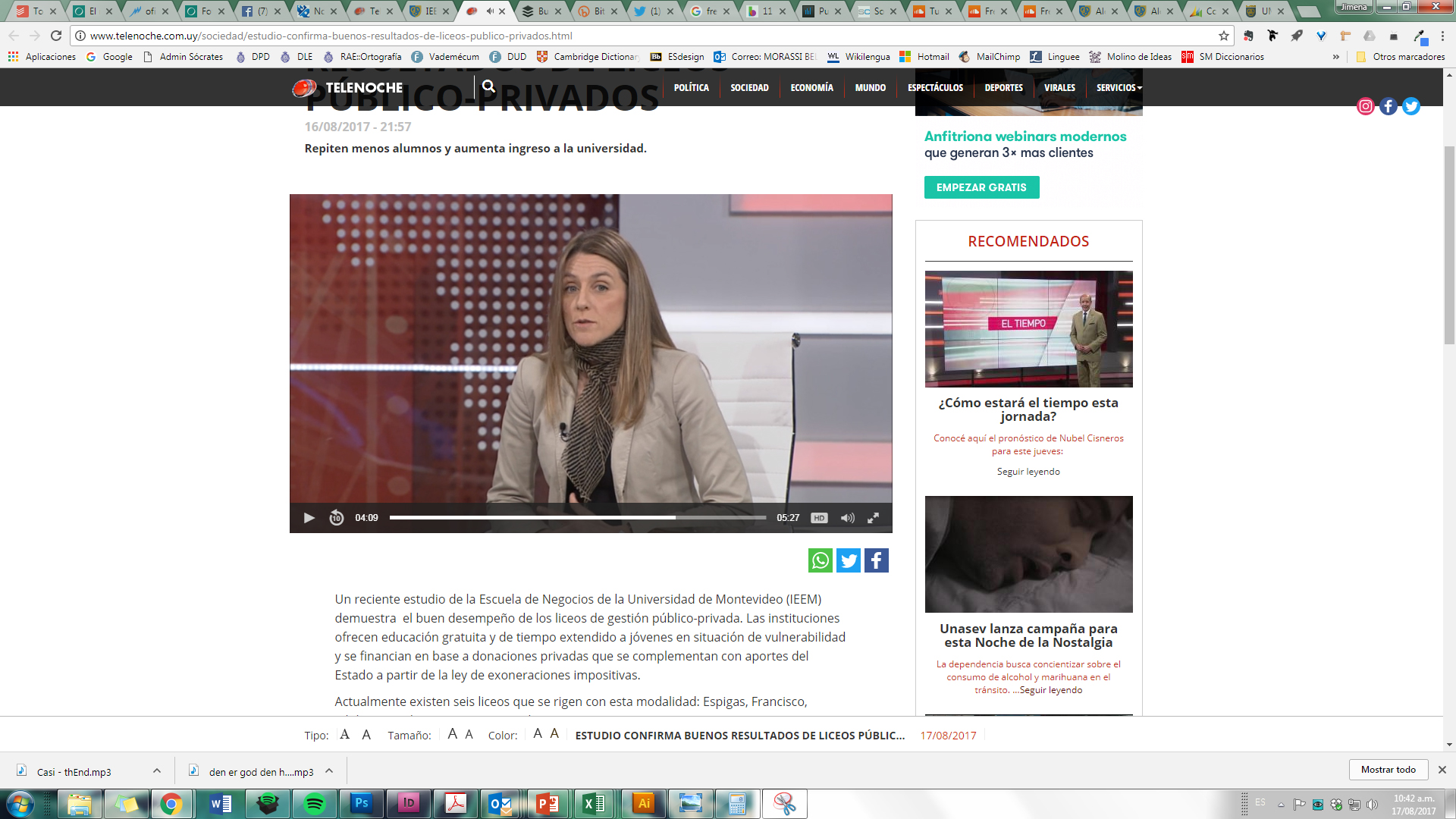Open the Unasev campaign thumbnail

[1029, 554]
